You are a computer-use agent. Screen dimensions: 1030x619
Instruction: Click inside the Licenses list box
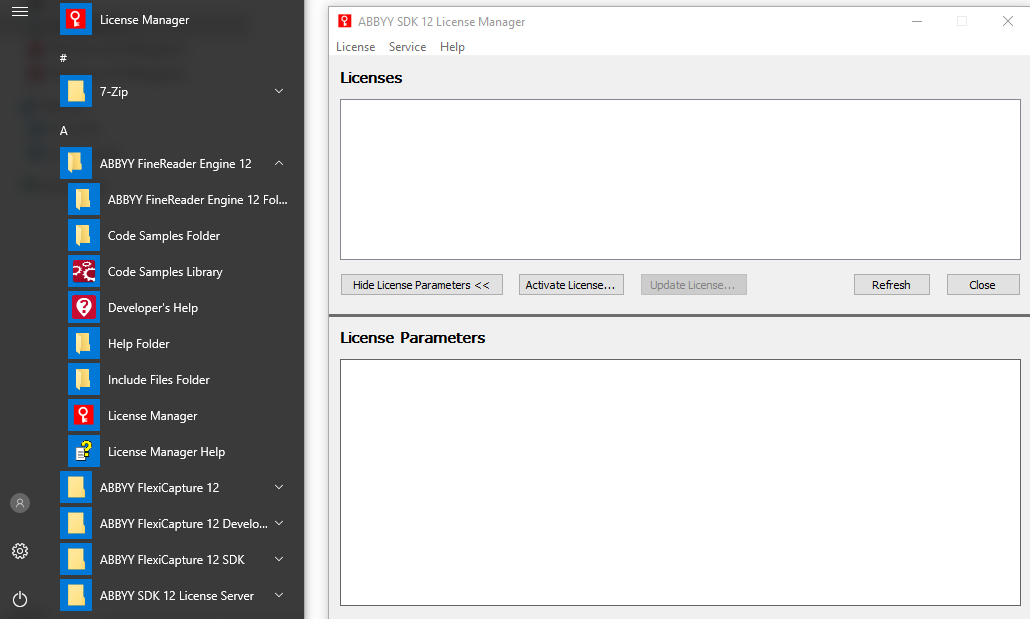(x=680, y=179)
